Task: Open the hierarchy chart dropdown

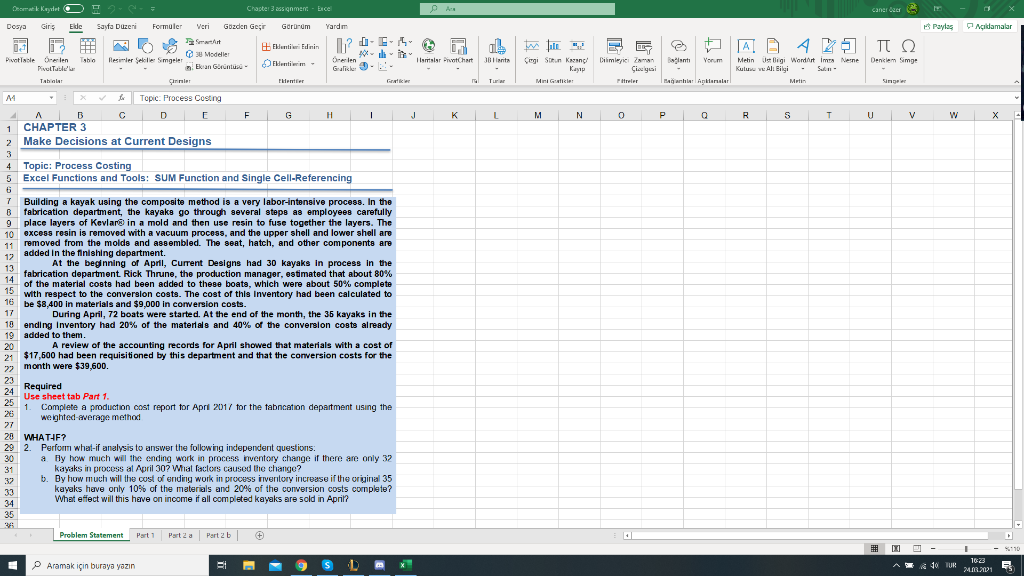Action: pos(385,42)
